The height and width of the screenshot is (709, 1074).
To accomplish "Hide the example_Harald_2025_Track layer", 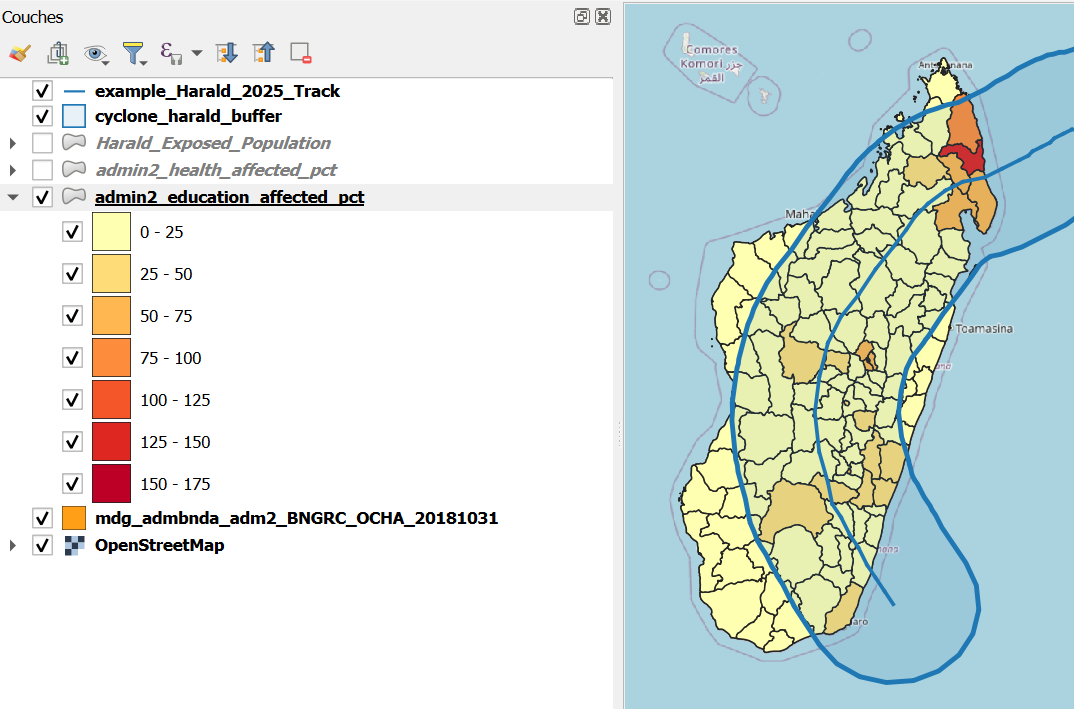I will (x=42, y=90).
